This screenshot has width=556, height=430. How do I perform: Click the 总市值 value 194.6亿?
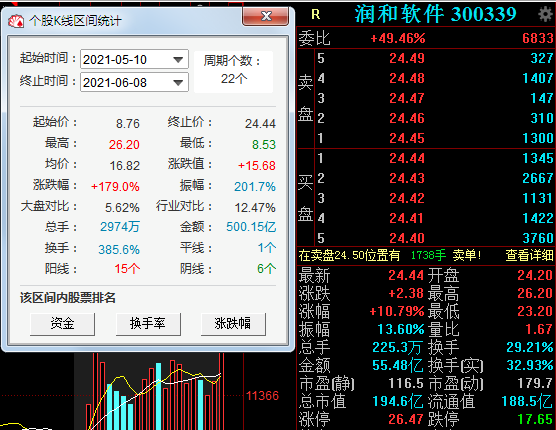397,401
